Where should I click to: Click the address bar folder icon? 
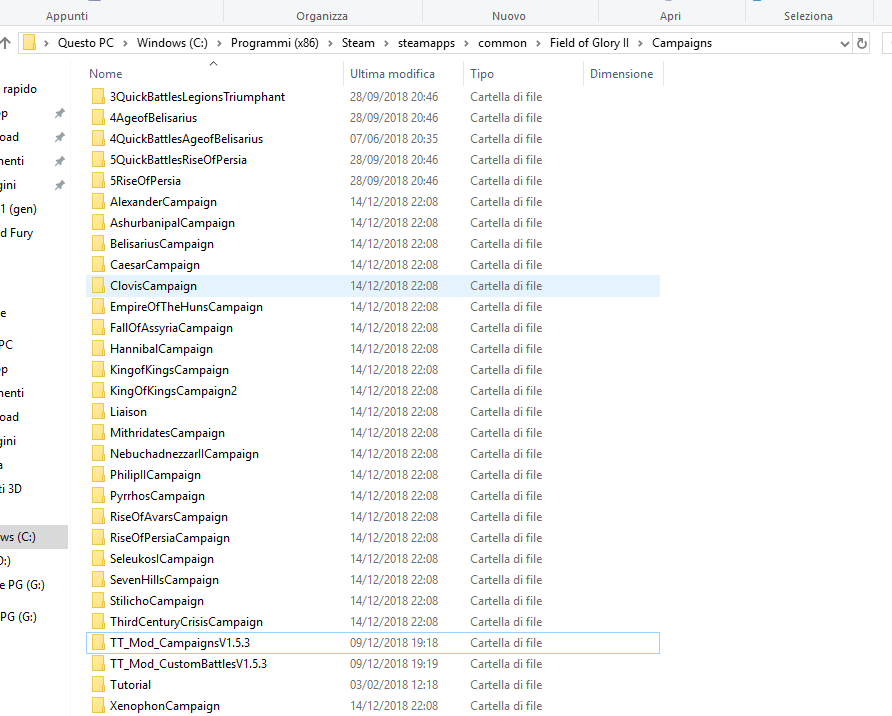pos(30,43)
